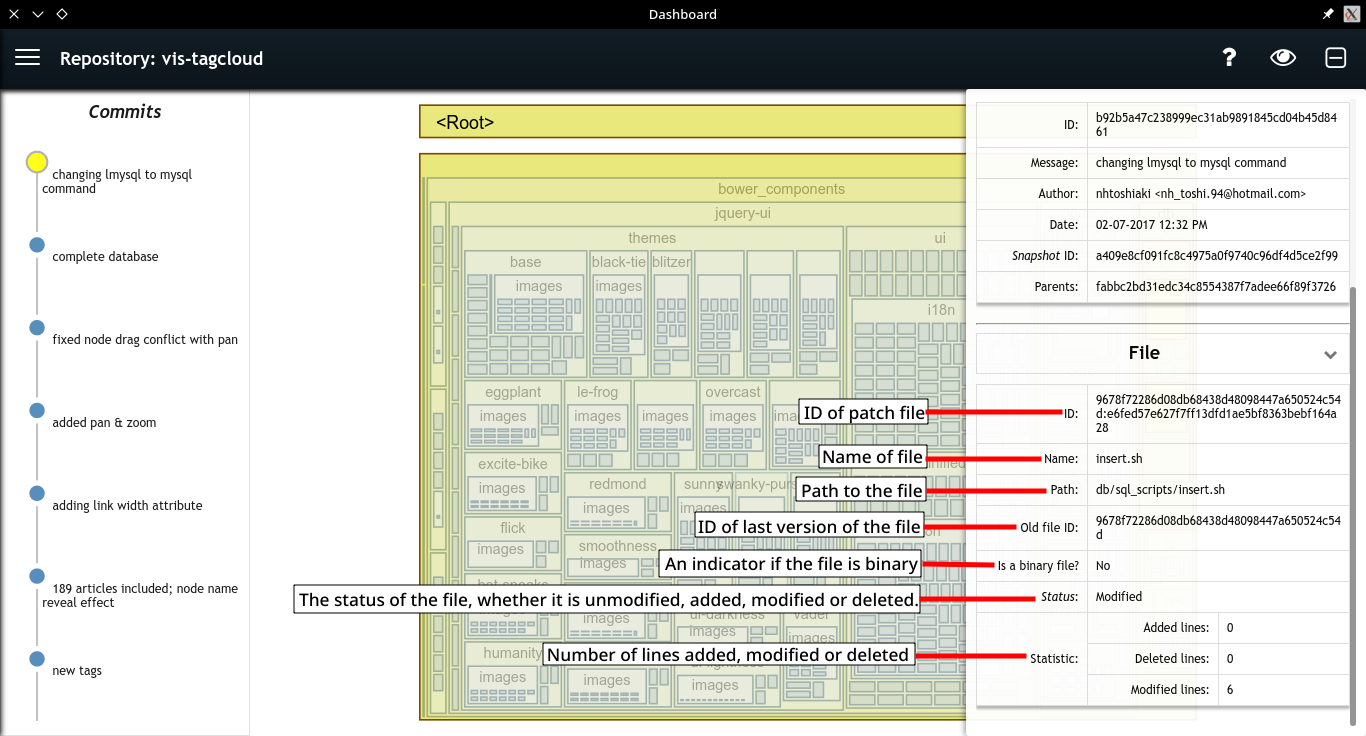Screen dimensions: 1366x736
Task: Select the commit node for 'added pan & zoom'
Action: point(37,410)
